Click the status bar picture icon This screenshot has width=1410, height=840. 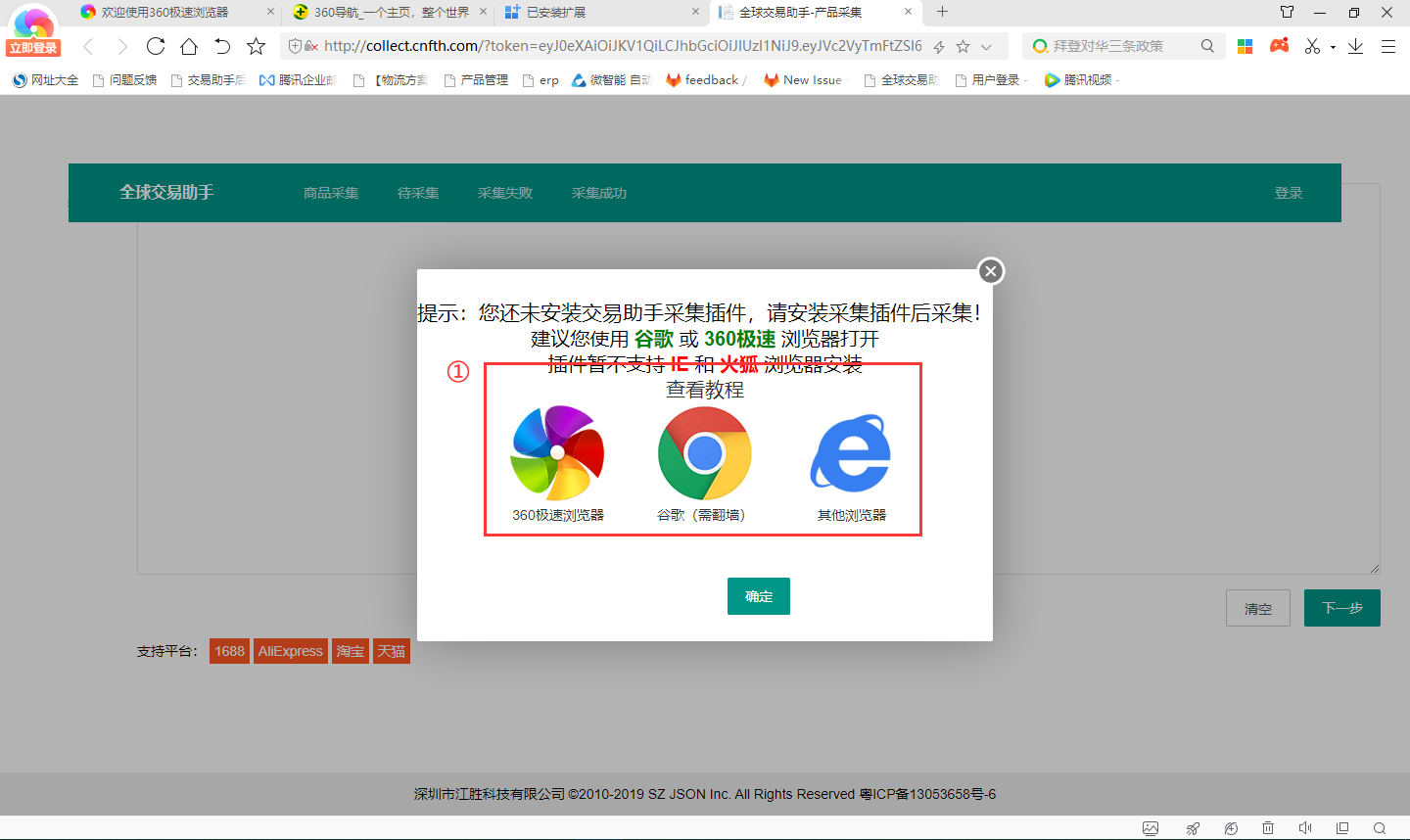[x=1151, y=828]
